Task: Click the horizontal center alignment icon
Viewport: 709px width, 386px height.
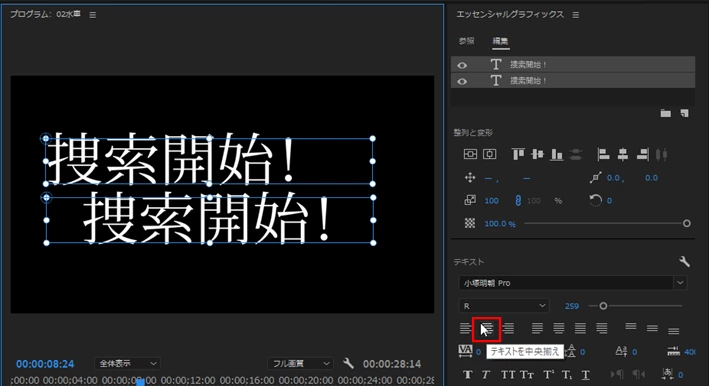Action: click(490, 154)
